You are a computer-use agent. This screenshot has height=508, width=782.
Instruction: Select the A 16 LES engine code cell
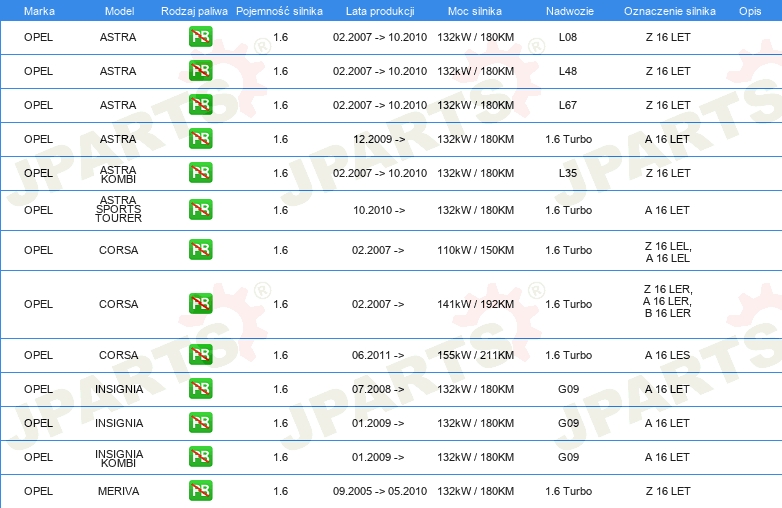coord(667,355)
